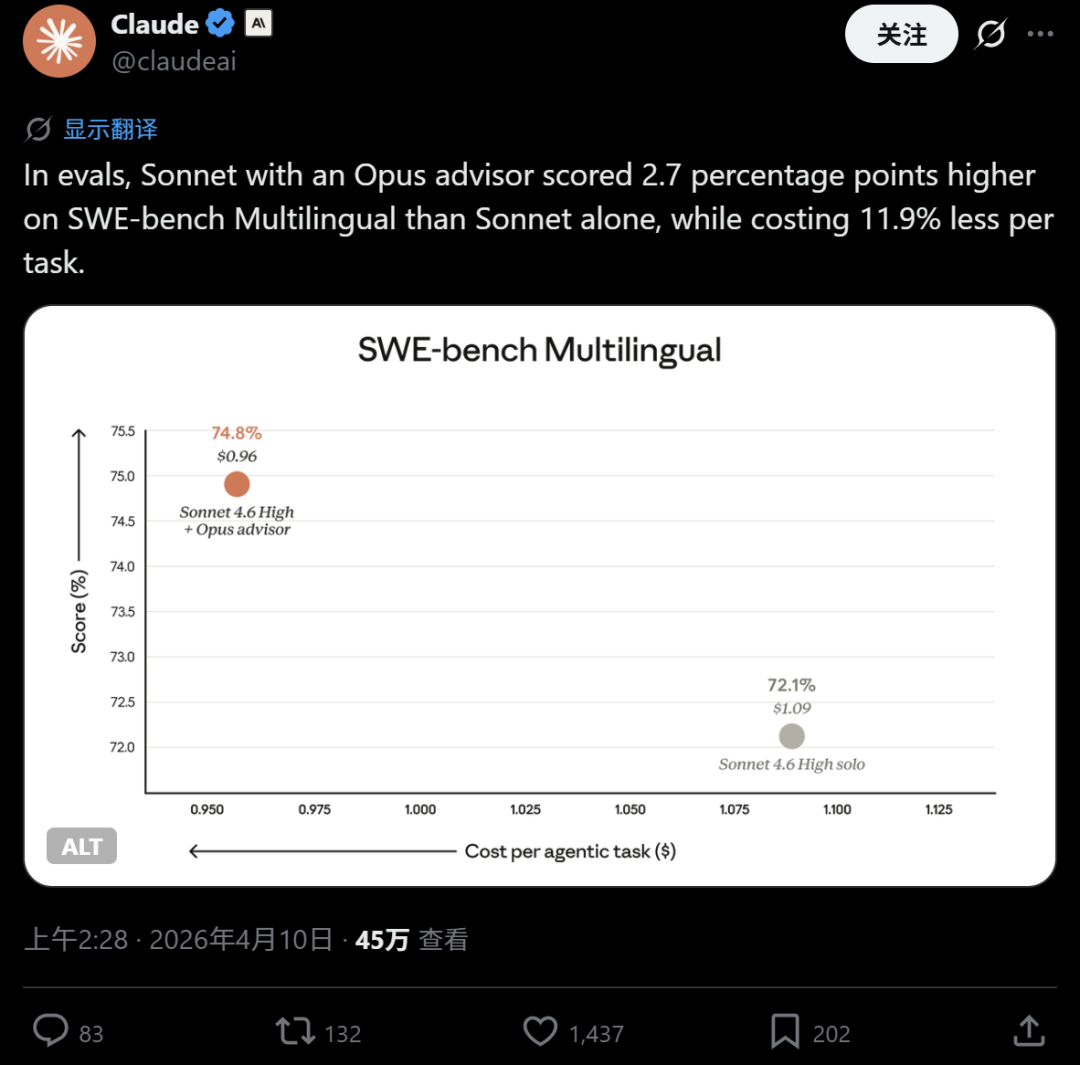The image size is (1080, 1065).
Task: Open the ALT image description badge
Action: tap(82, 846)
